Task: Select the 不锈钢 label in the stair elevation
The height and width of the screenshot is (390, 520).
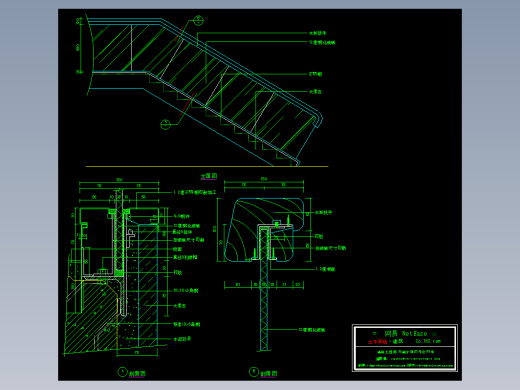Action: pyautogui.click(x=315, y=74)
